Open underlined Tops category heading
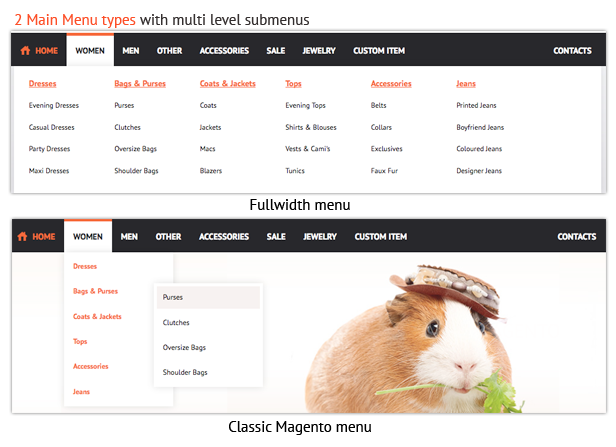 click(293, 84)
